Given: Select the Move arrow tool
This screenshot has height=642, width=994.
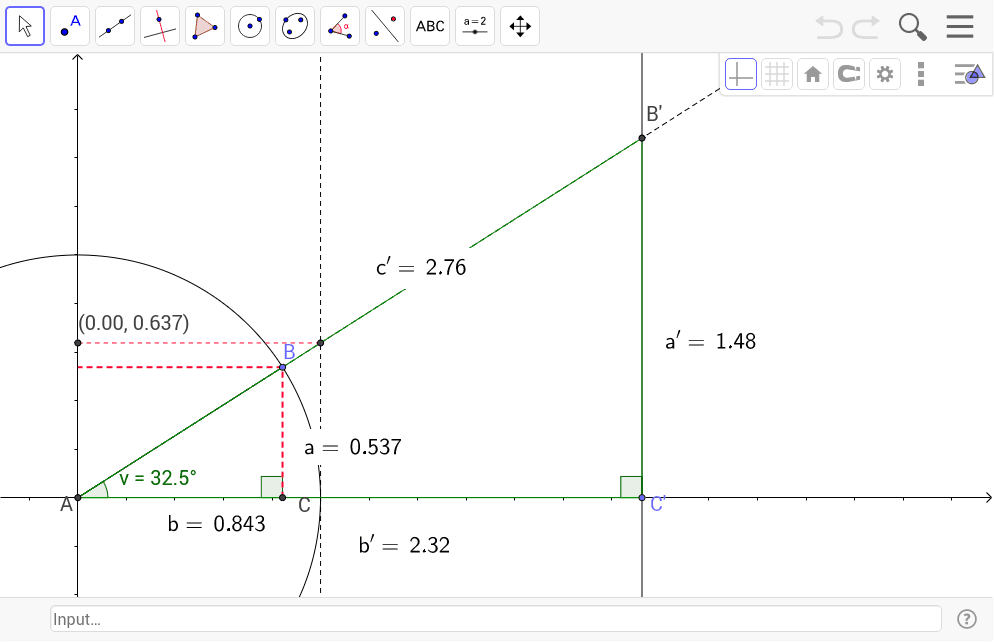Looking at the screenshot, I should (25, 26).
